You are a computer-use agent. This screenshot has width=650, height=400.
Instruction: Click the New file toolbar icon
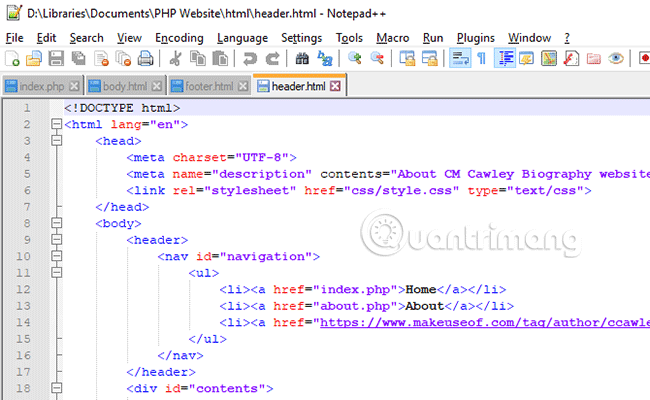tap(12, 58)
